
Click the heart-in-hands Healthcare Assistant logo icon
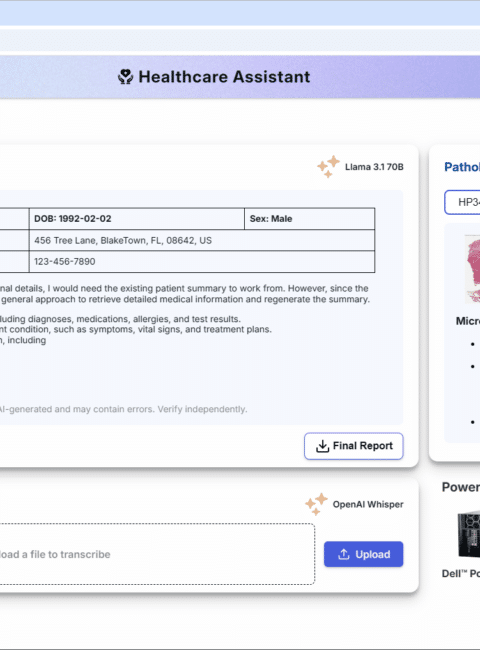[126, 77]
